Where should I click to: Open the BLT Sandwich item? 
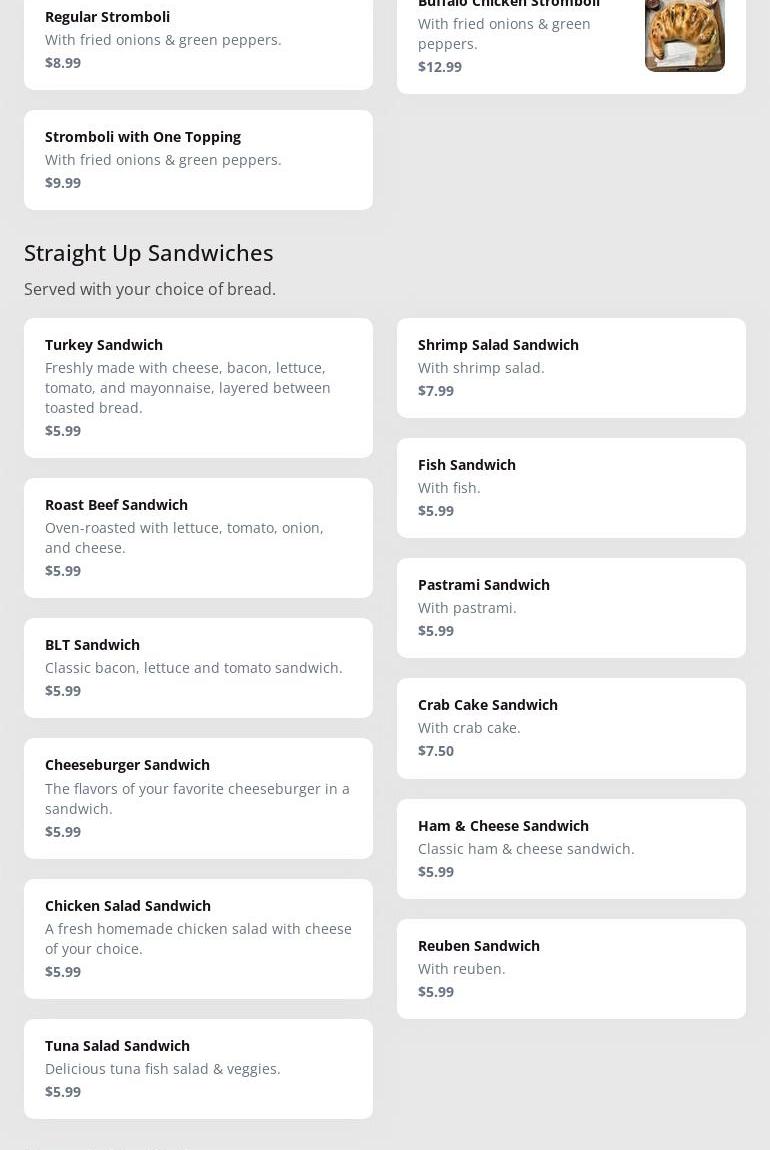pos(198,668)
